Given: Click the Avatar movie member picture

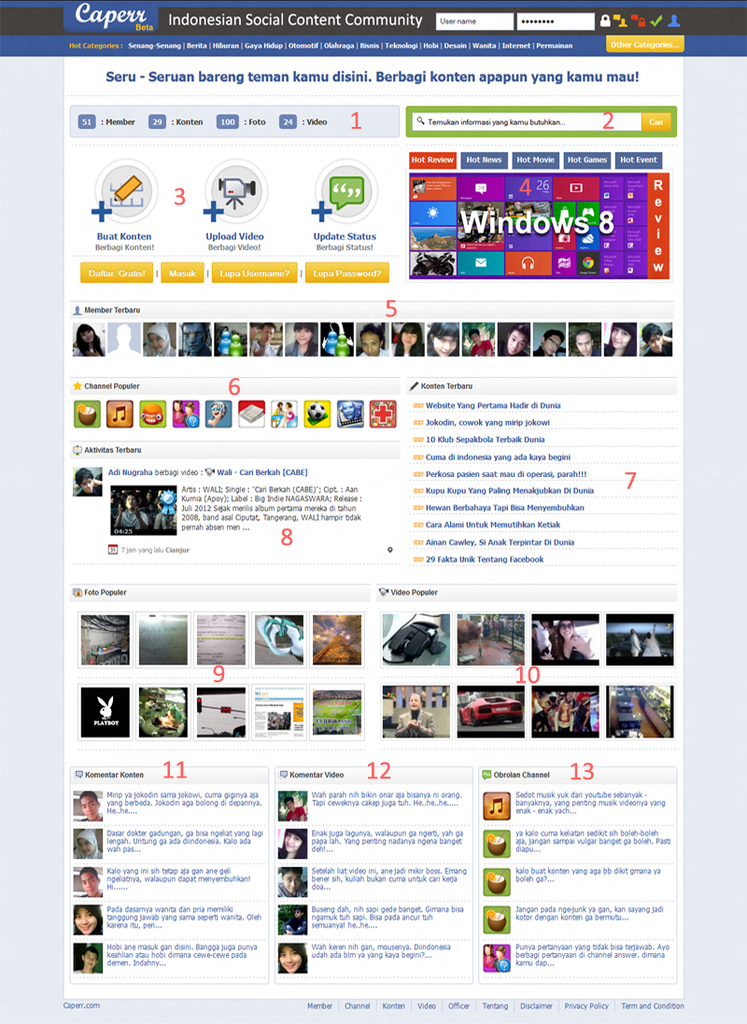Looking at the screenshot, I should 195,340.
